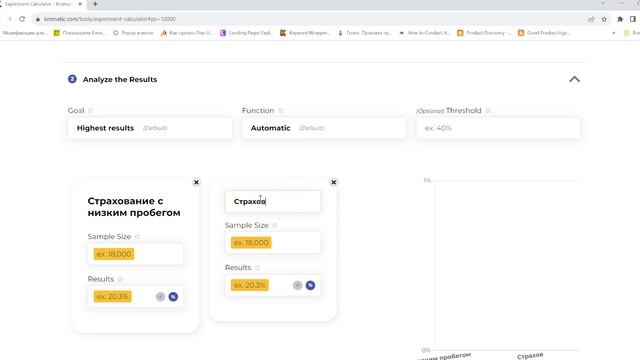This screenshot has height=360, width=640.
Task: Open the How to Conduct A... bookmark
Action: [x=424, y=33]
